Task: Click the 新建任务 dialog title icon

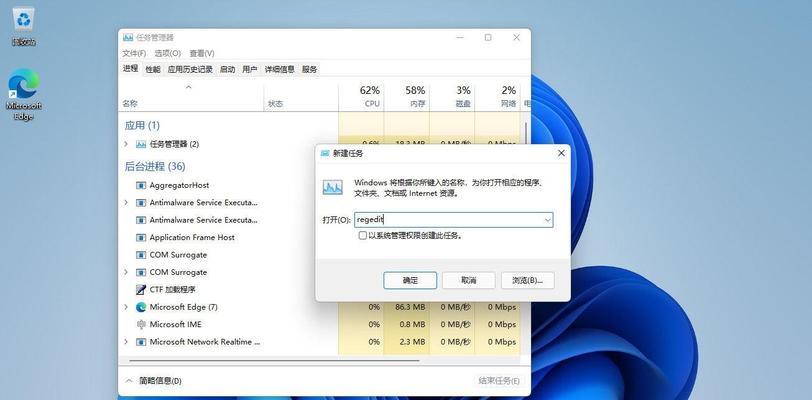Action: (x=325, y=153)
